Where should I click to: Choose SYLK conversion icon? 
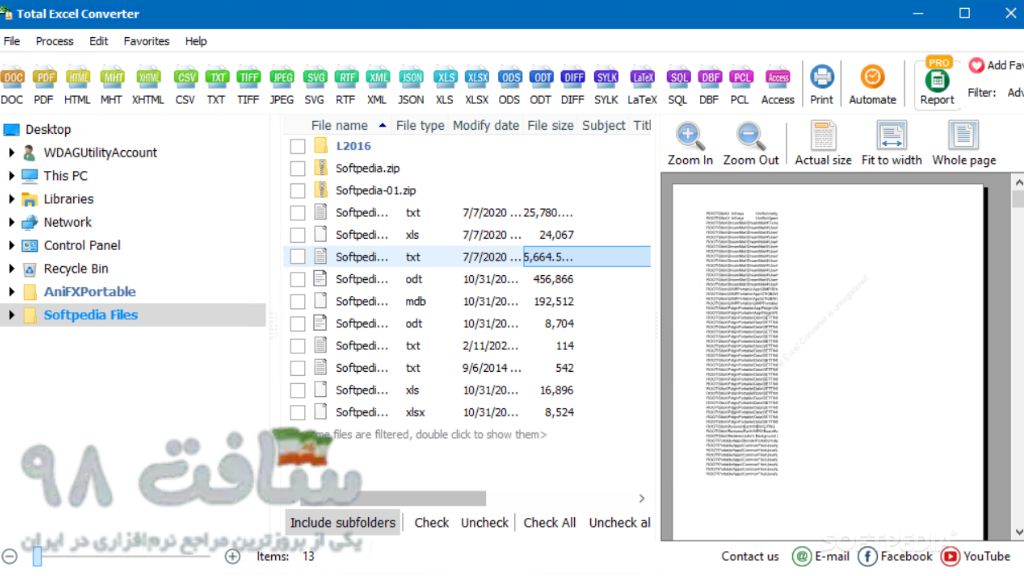[x=606, y=86]
